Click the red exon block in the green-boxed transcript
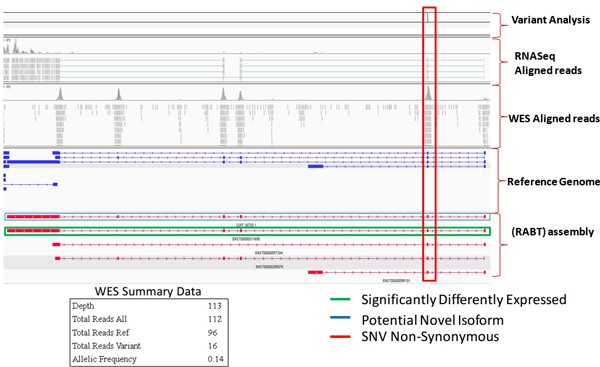The image size is (600, 367). [33, 230]
